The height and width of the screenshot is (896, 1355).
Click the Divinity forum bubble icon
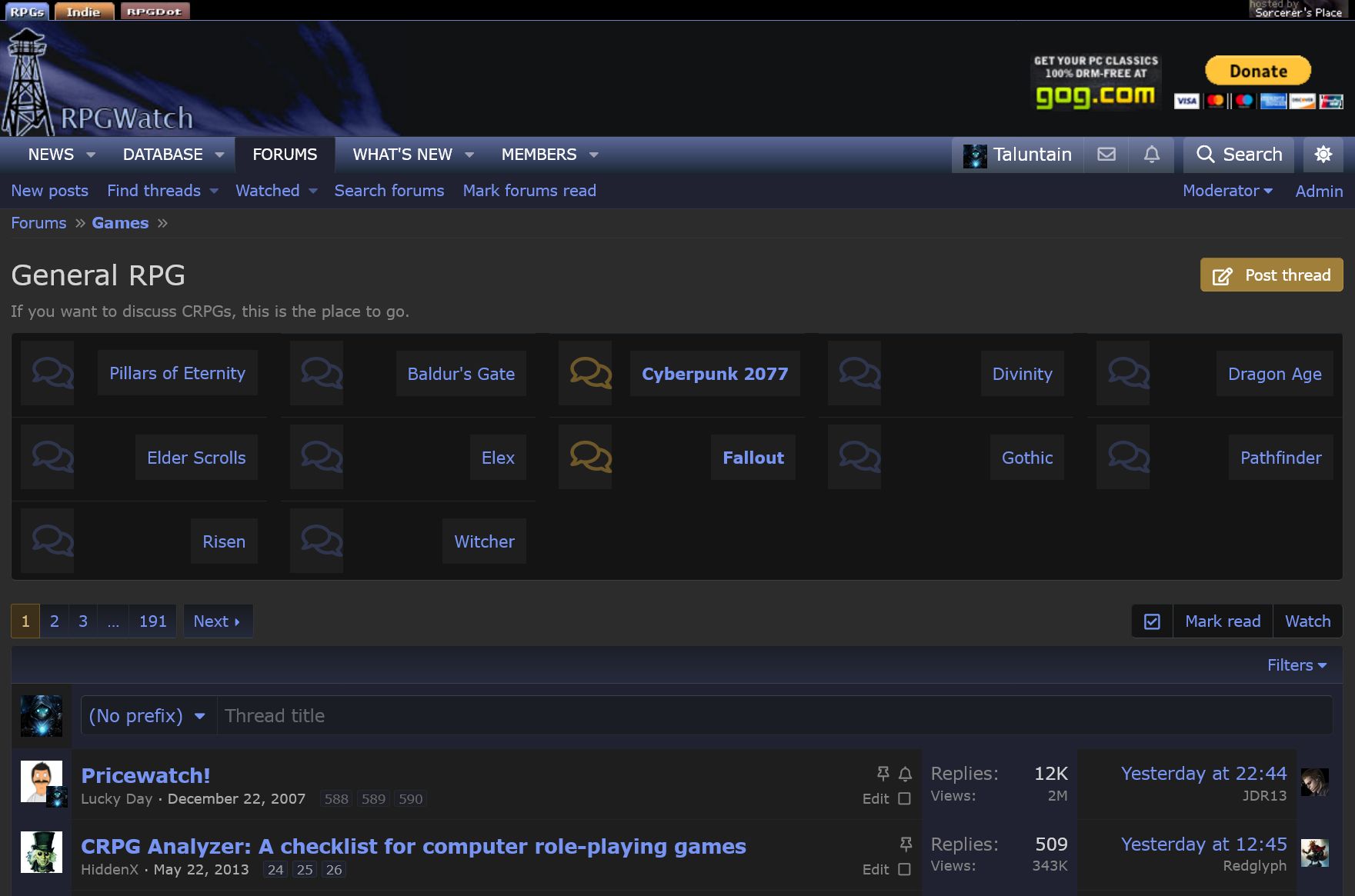click(859, 373)
